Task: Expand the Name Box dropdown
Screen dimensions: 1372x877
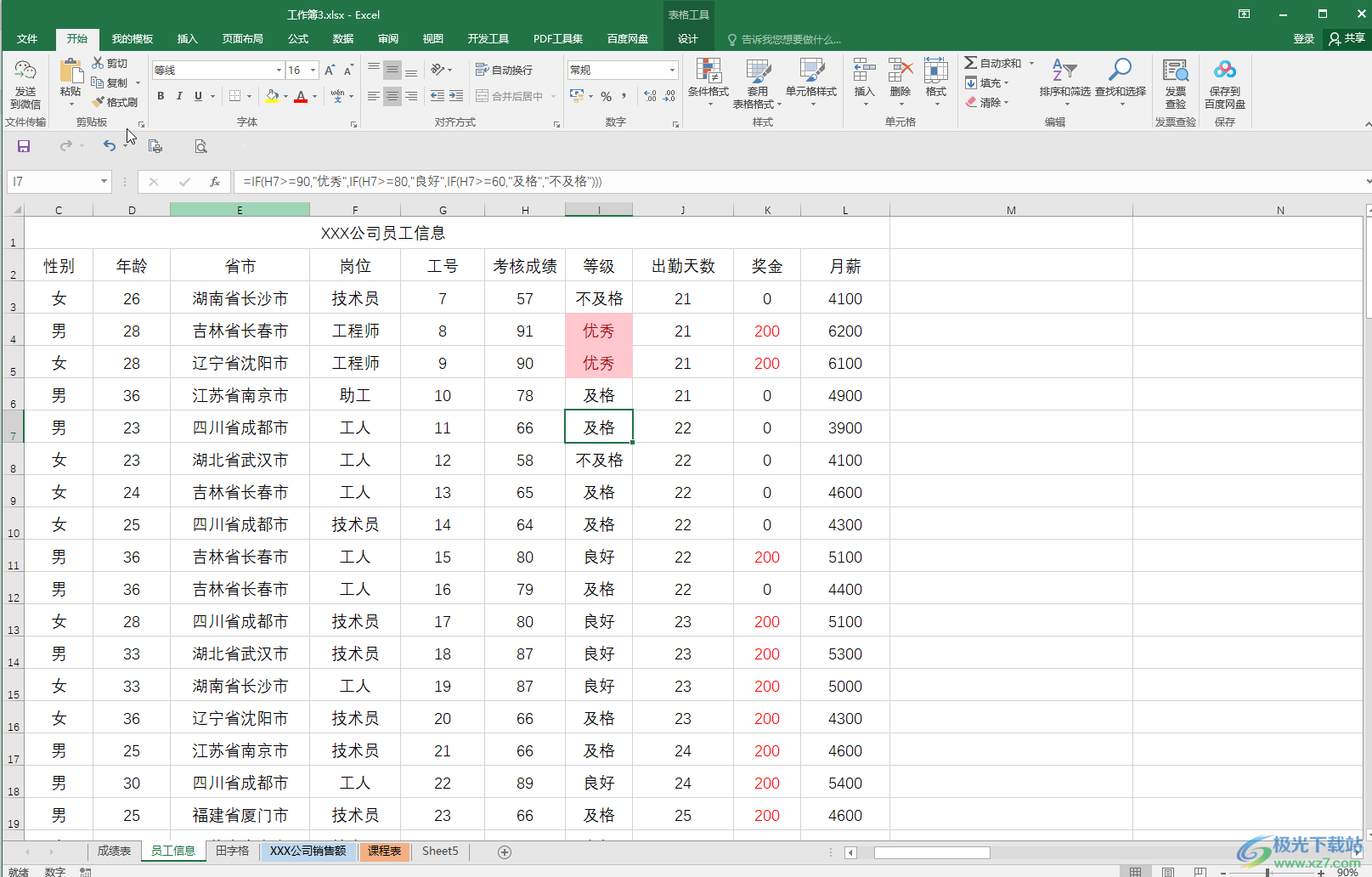Action: [104, 181]
